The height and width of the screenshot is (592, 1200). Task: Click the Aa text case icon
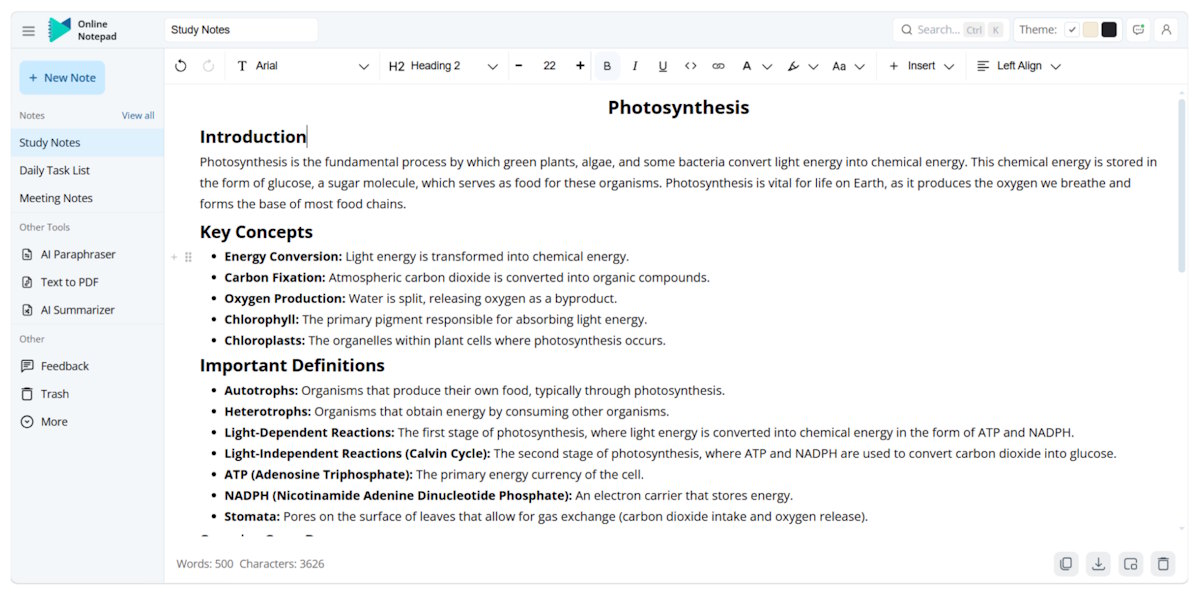[839, 66]
